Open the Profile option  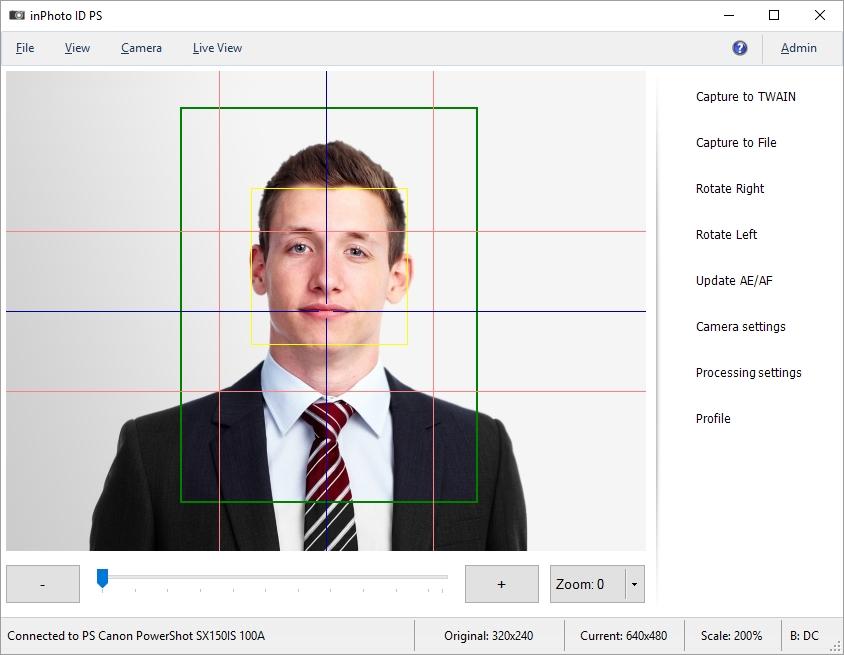(713, 419)
